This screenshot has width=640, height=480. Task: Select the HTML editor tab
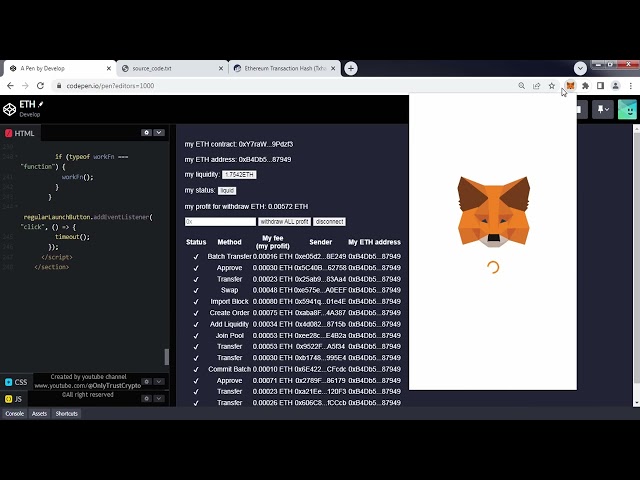(20, 133)
